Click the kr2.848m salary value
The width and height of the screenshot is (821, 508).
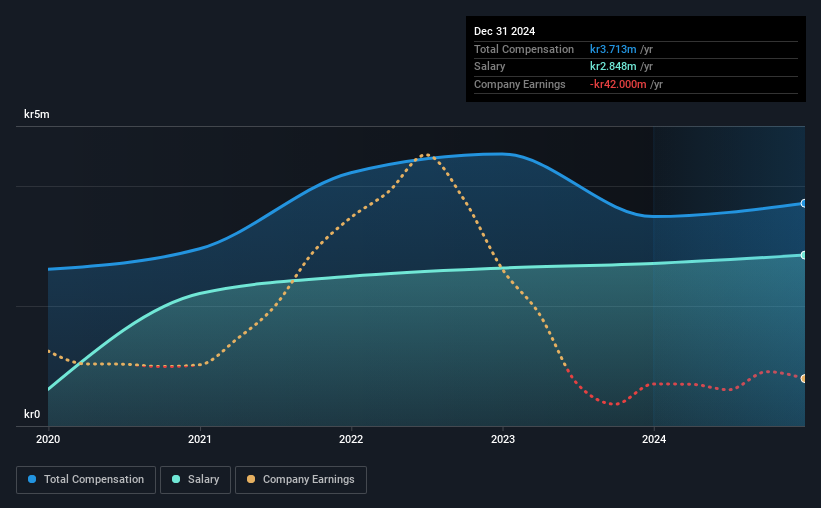(x=613, y=67)
